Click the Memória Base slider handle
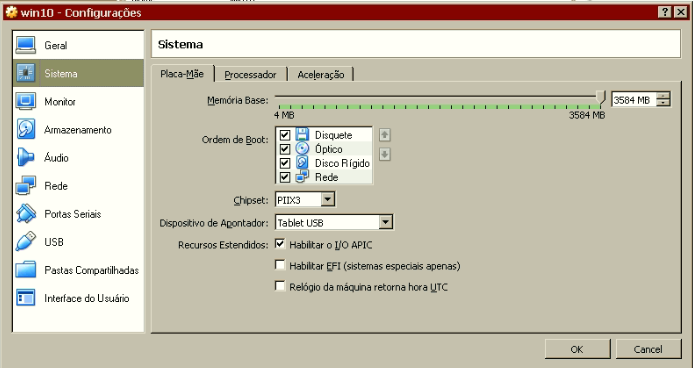Screen dimensions: 693x368 tap(600, 98)
